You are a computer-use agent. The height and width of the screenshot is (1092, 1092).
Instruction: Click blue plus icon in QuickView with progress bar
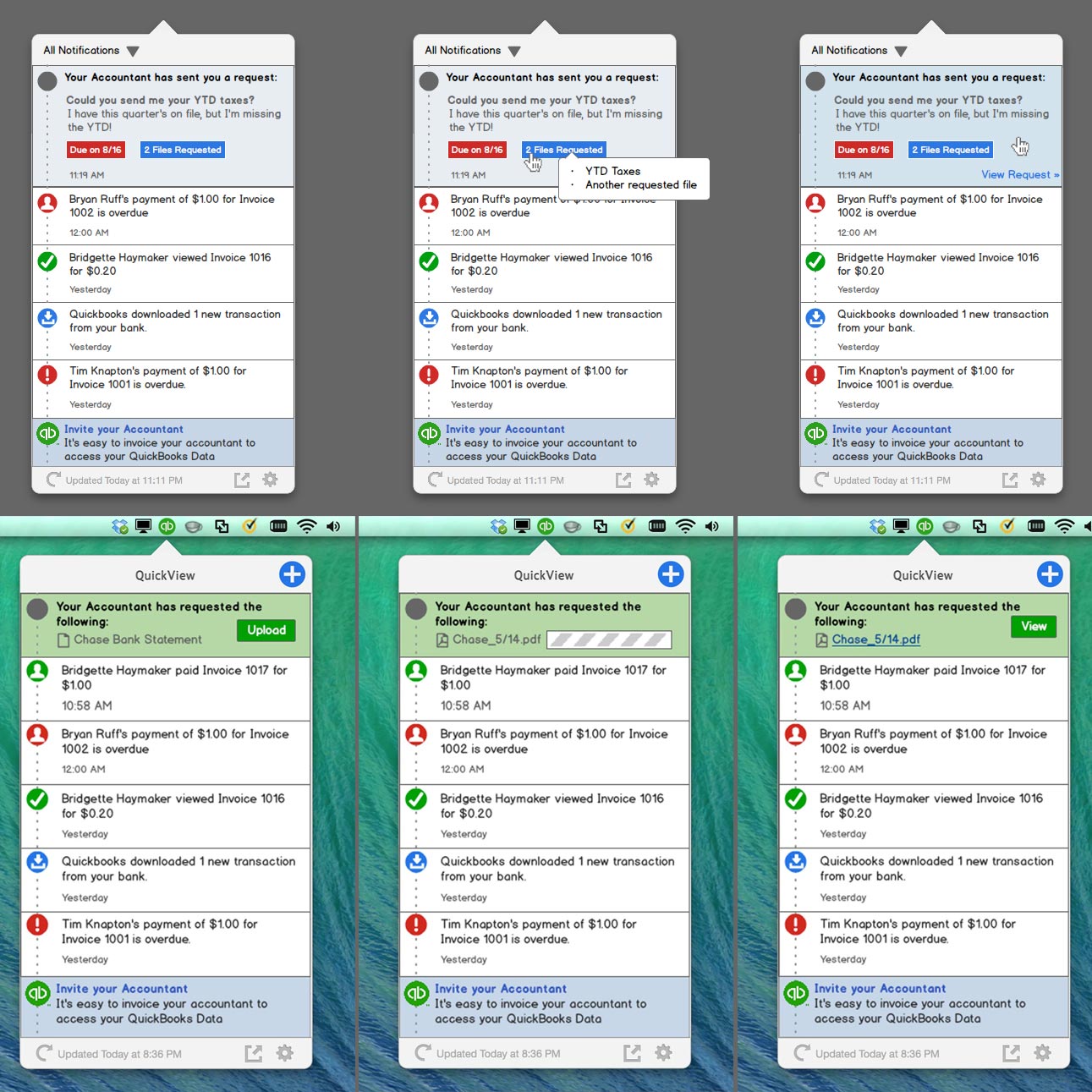click(x=671, y=574)
